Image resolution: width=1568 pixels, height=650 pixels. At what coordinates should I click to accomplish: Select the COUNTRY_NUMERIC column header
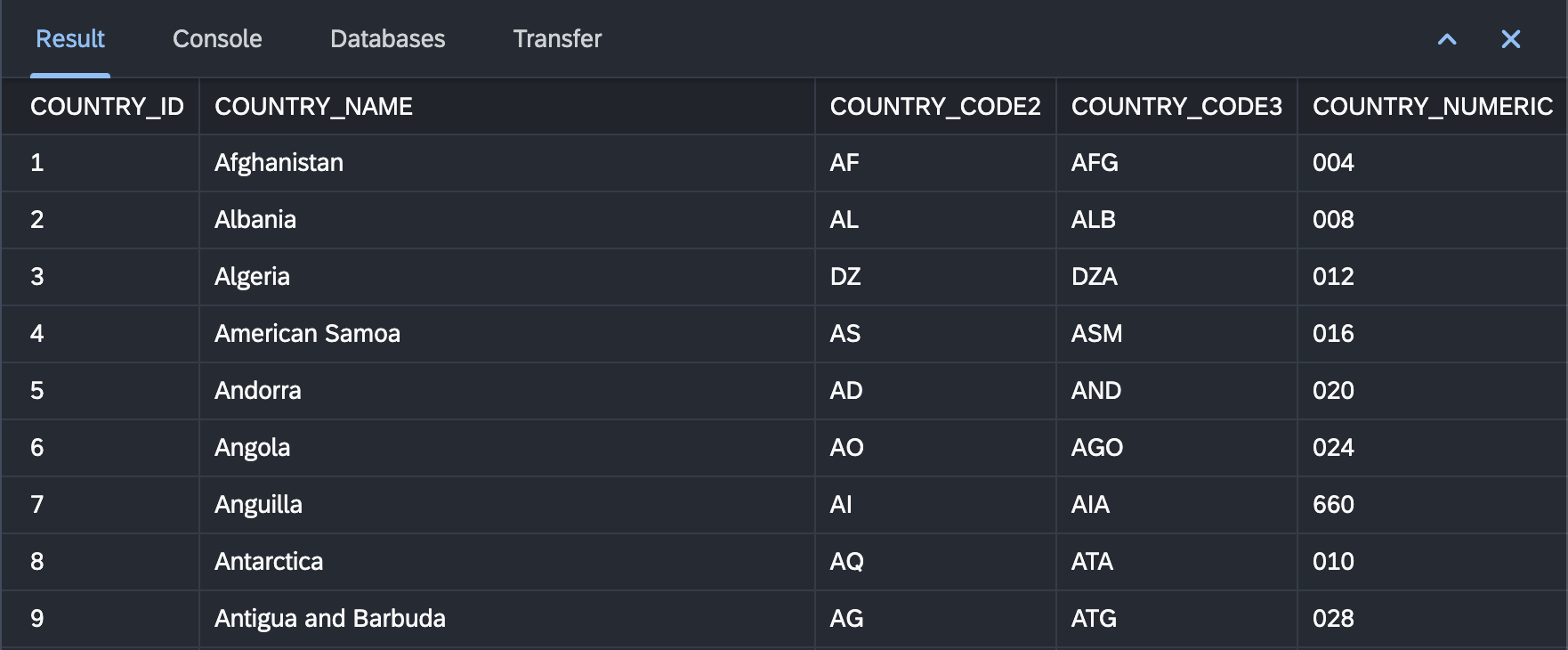point(1433,107)
